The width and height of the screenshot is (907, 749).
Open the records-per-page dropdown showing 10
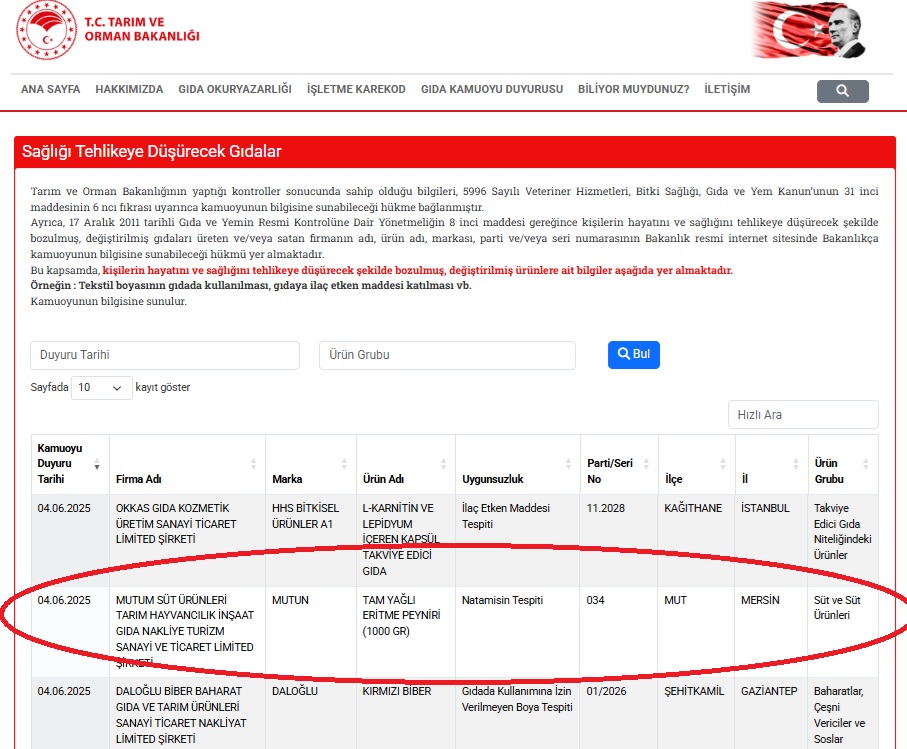coord(101,388)
